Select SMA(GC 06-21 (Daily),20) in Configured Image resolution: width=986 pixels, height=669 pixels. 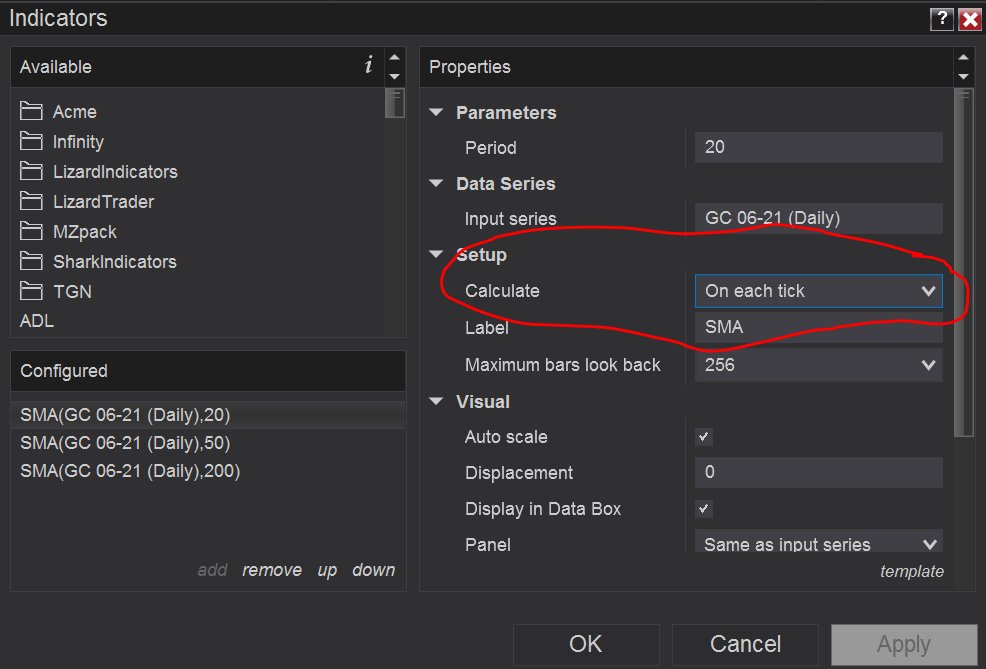[208, 415]
